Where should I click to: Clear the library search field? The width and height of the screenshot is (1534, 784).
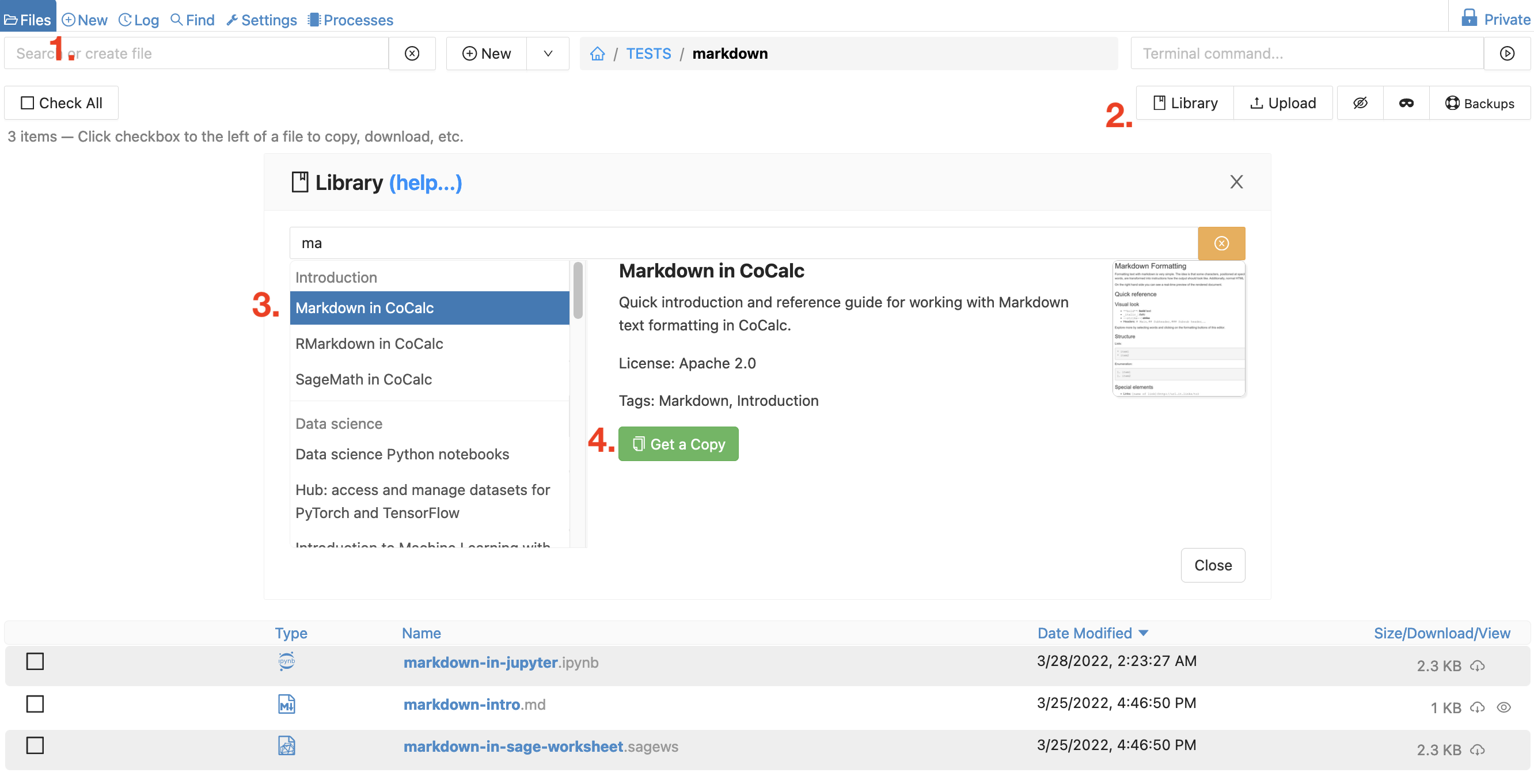[1221, 243]
